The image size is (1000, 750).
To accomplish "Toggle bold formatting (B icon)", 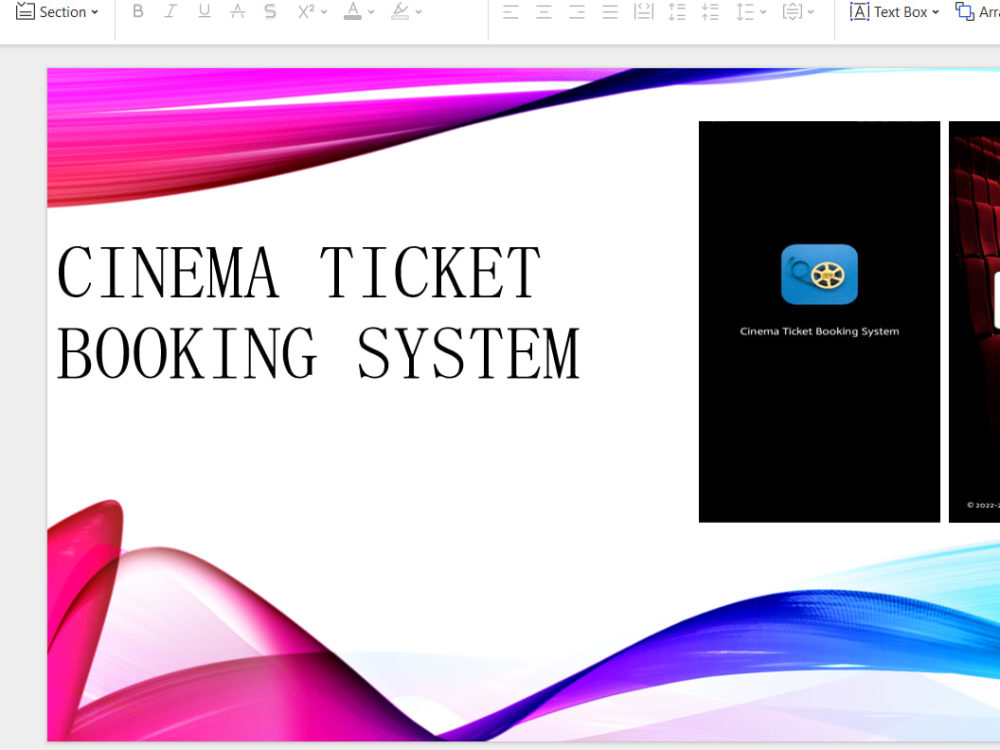I will (x=137, y=11).
